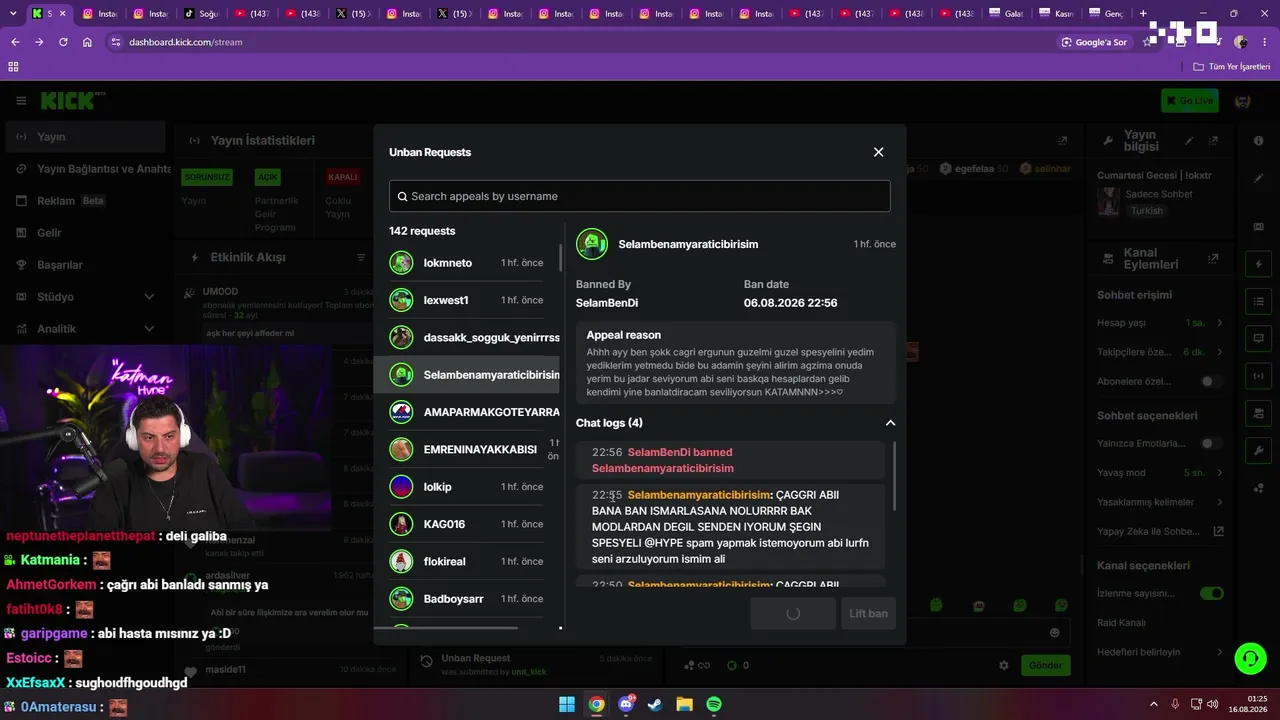Open Tüm Yer İşaretleri bookmarks folder
Image resolution: width=1280 pixels, height=720 pixels.
click(1231, 67)
